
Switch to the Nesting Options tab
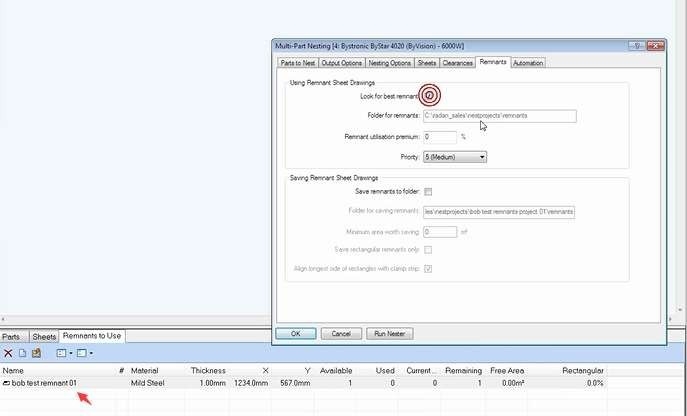tap(390, 63)
